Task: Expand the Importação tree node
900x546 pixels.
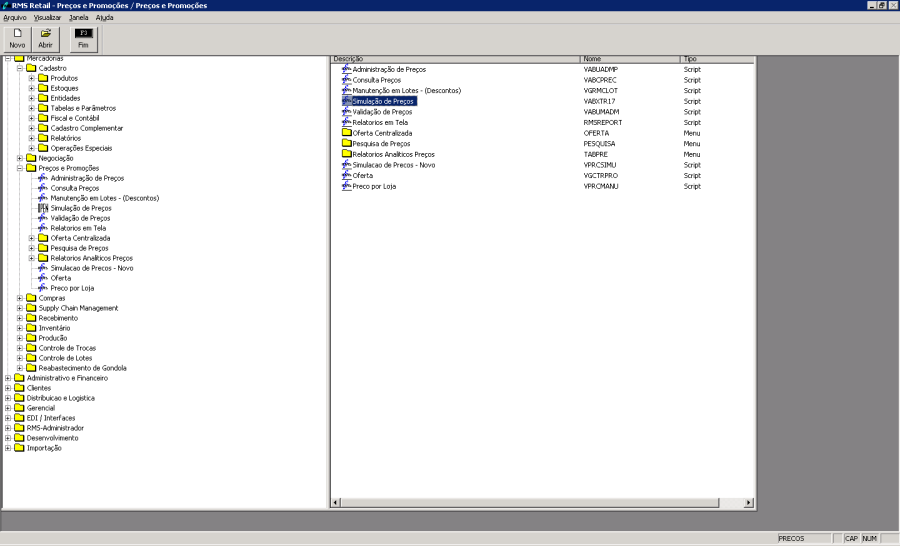Action: (8, 448)
